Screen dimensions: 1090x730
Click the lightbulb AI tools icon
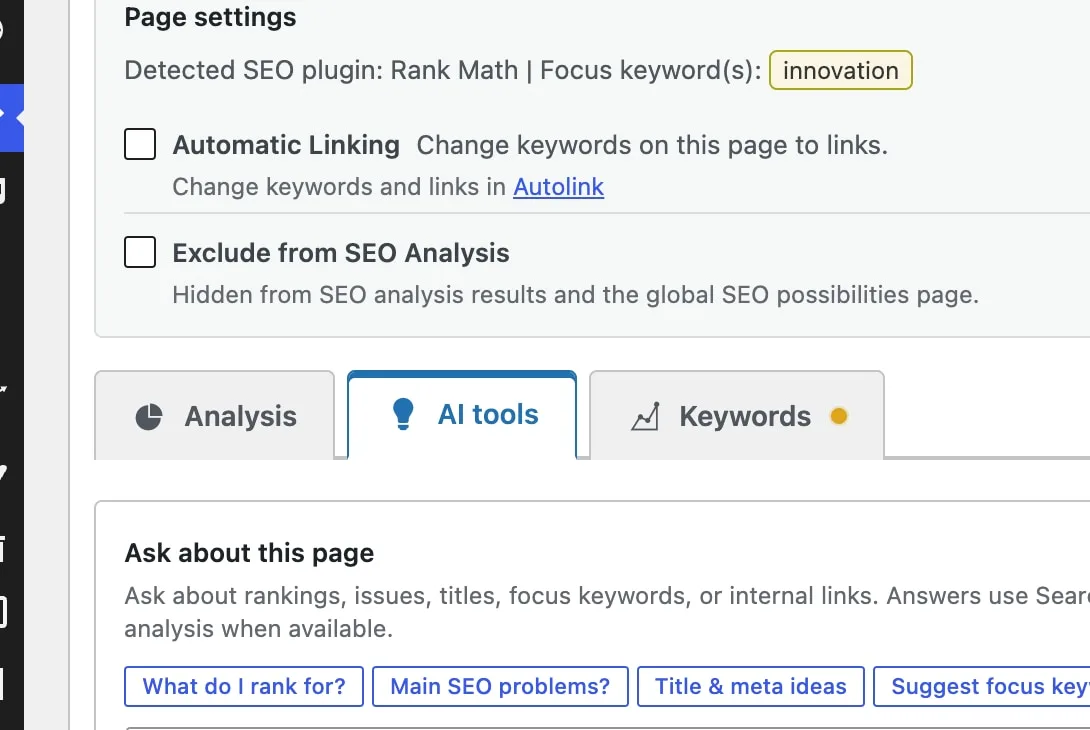click(x=403, y=414)
